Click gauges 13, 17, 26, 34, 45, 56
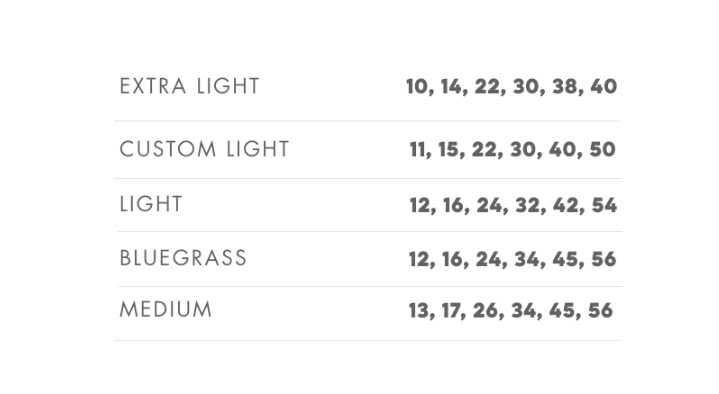The height and width of the screenshot is (394, 719). (510, 311)
